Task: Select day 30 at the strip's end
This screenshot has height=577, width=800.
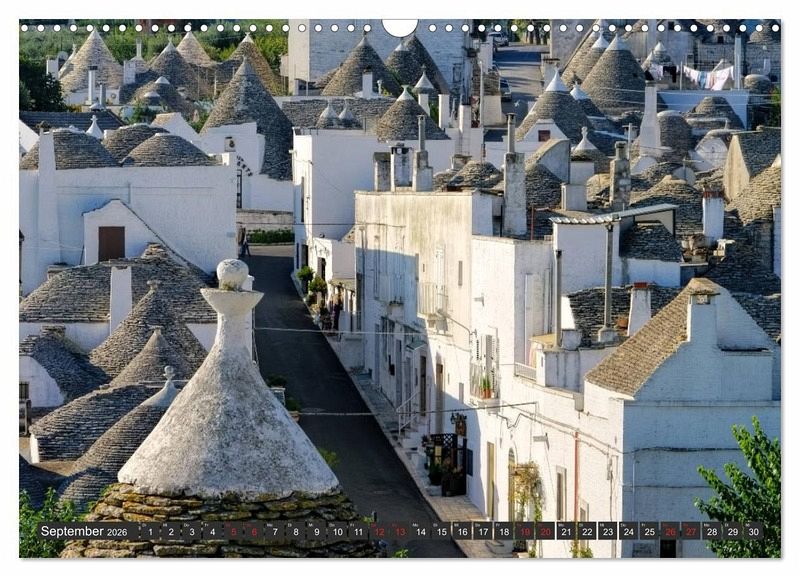Action: (x=754, y=532)
